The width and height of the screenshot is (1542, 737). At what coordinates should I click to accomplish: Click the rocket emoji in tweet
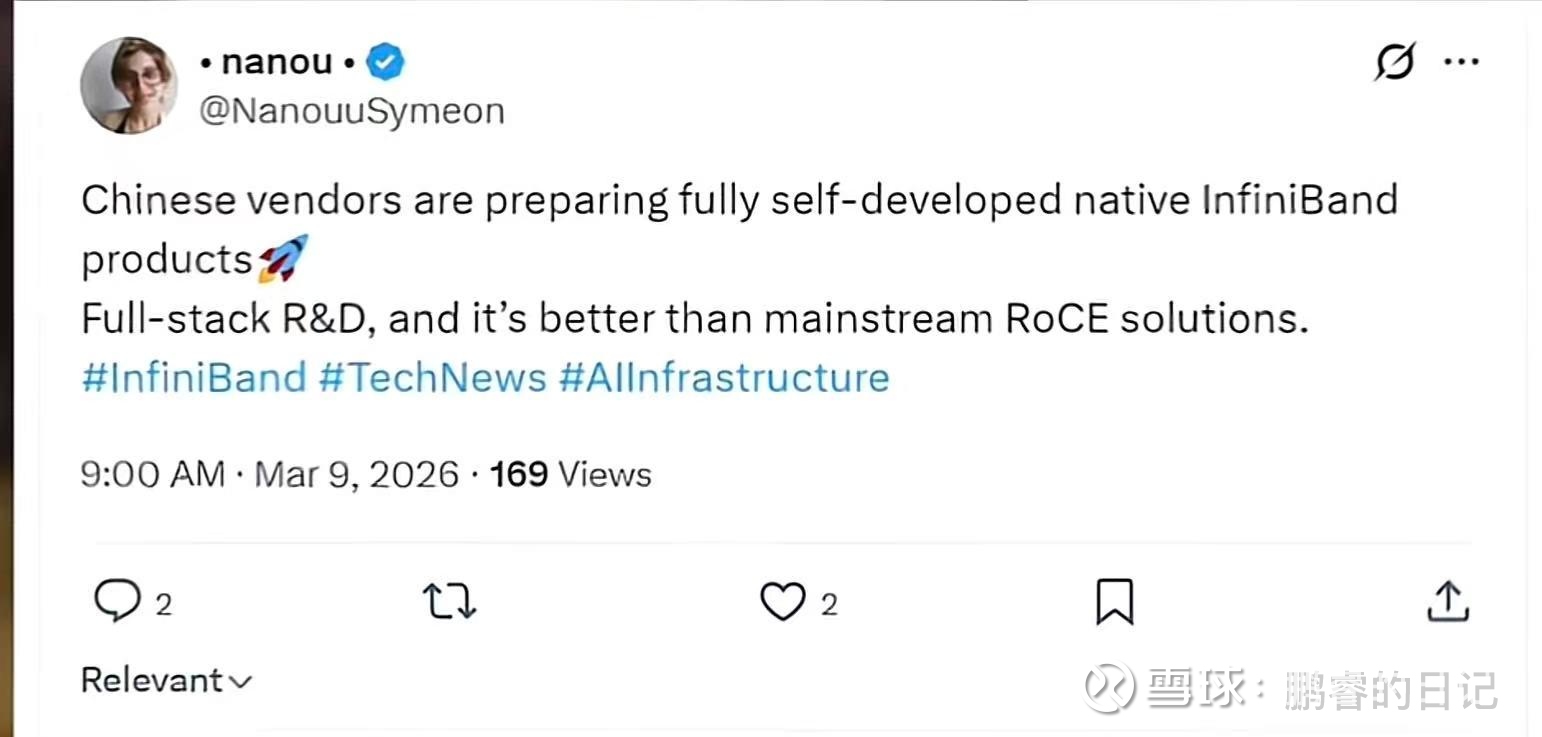[x=283, y=259]
